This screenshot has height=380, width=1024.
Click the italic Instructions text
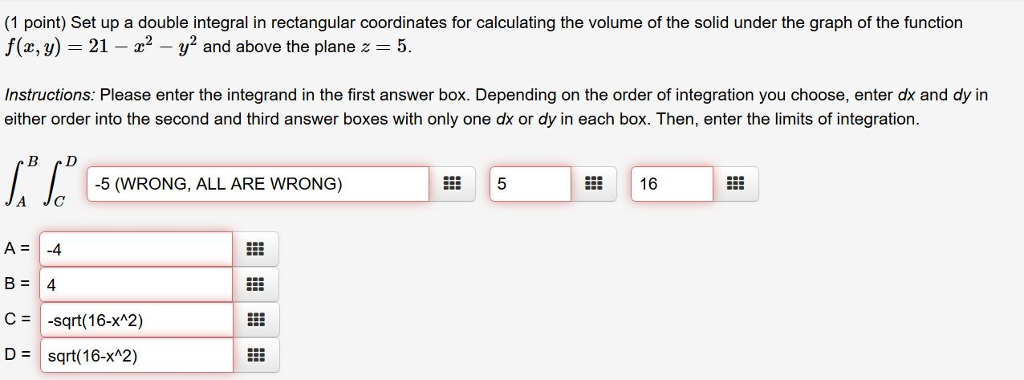coord(50,95)
